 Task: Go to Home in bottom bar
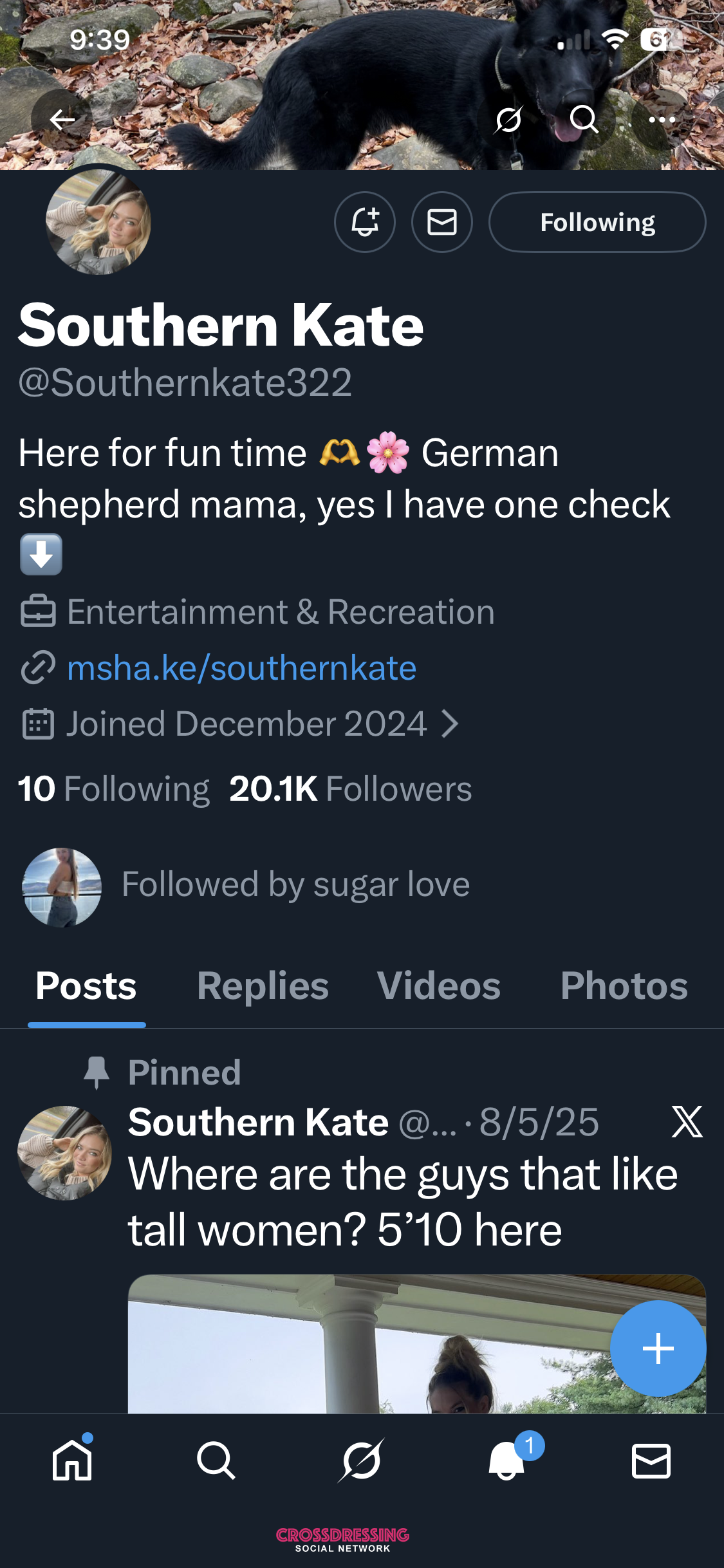(72, 1460)
